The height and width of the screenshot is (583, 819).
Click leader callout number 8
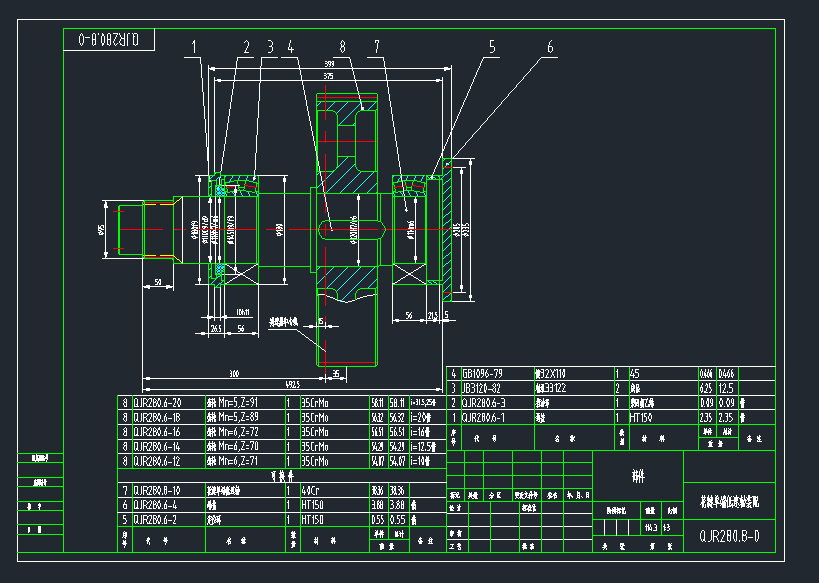click(343, 47)
